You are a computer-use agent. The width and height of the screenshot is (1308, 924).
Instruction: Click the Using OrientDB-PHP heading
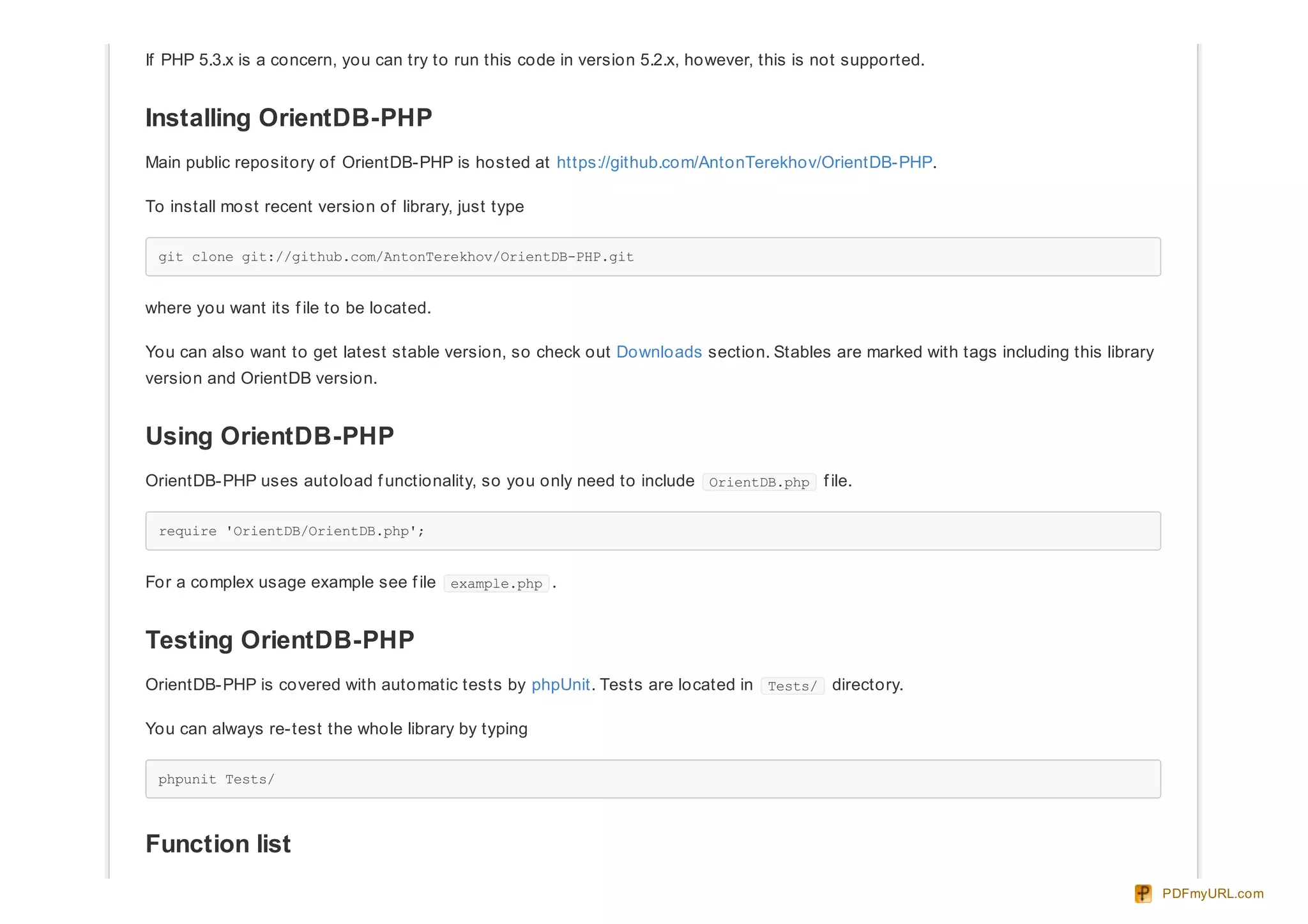270,436
